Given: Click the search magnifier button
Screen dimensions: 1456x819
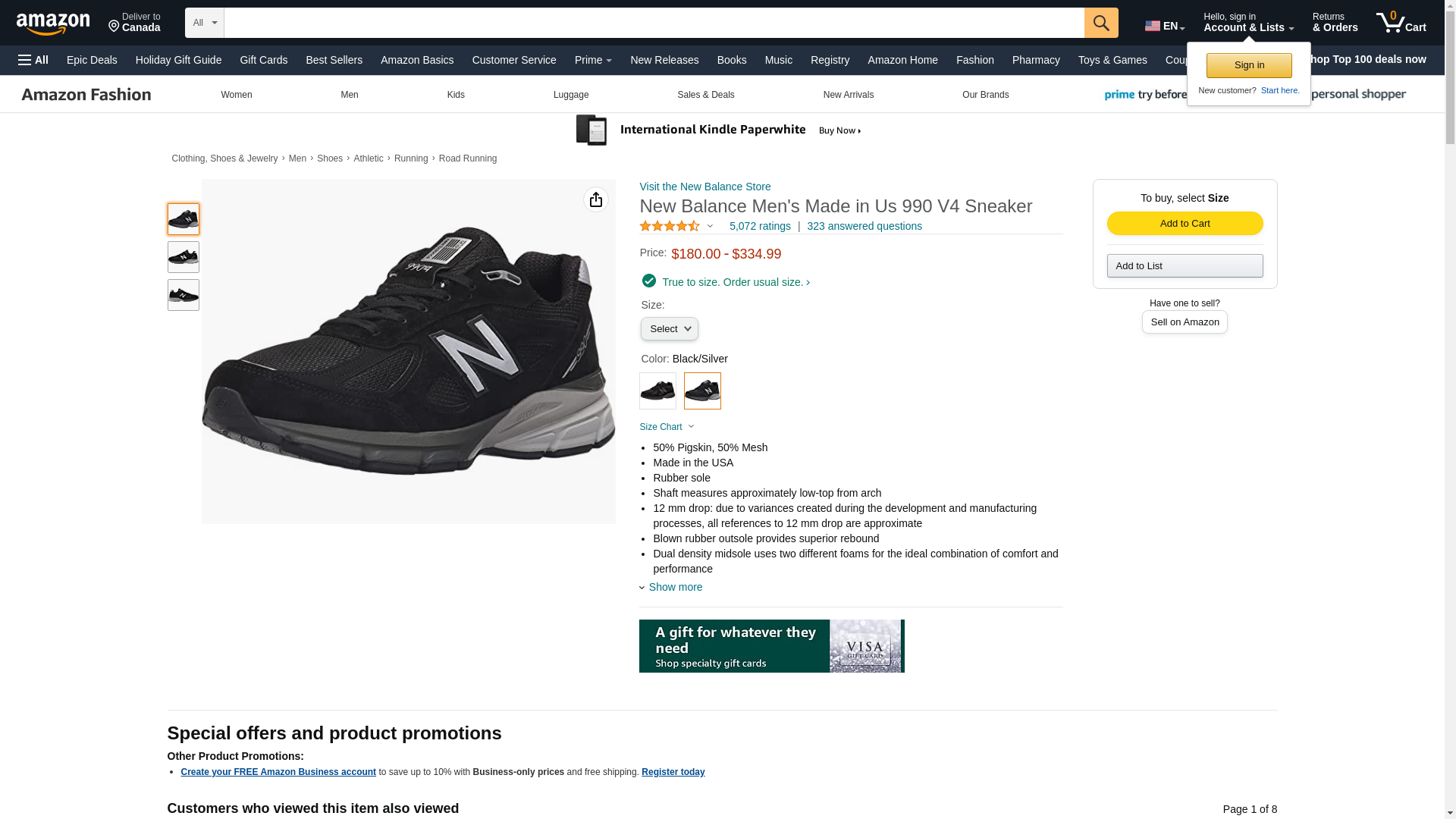Looking at the screenshot, I should (x=1101, y=23).
